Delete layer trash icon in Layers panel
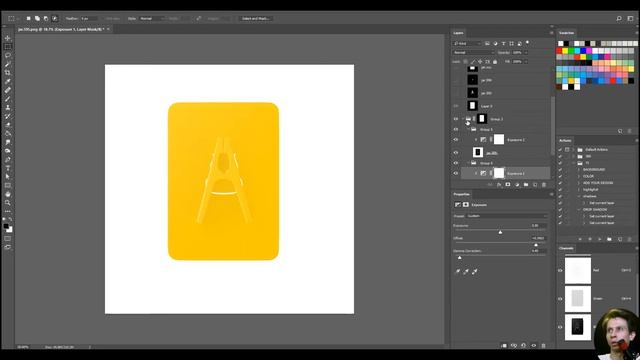This screenshot has width=640, height=360. [544, 184]
